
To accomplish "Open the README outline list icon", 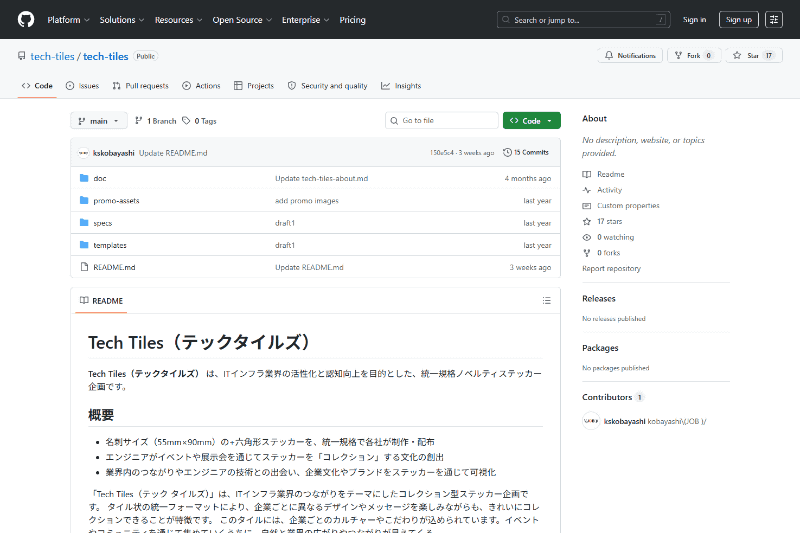I will click(546, 301).
